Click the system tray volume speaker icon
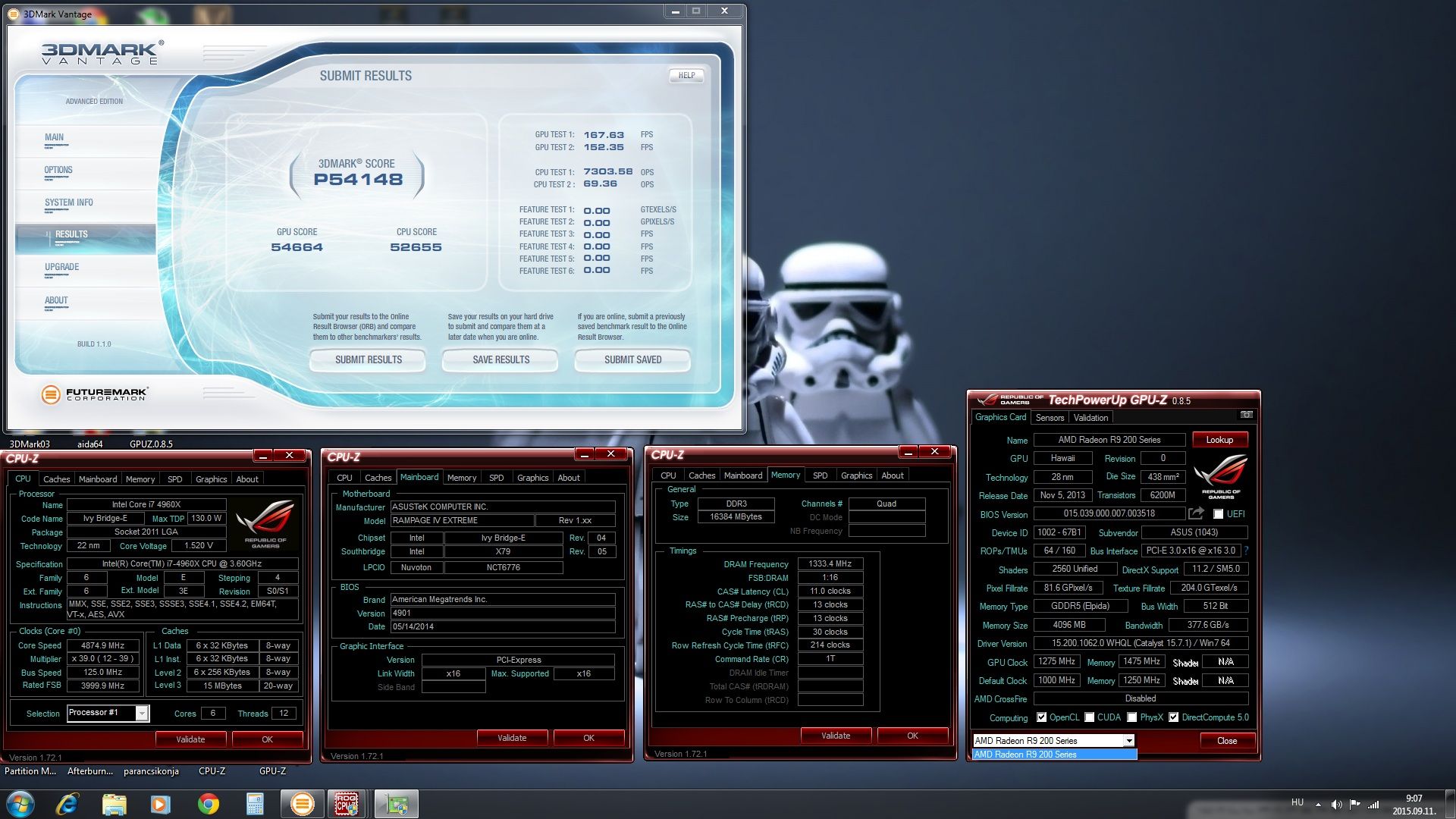 [x=1336, y=804]
